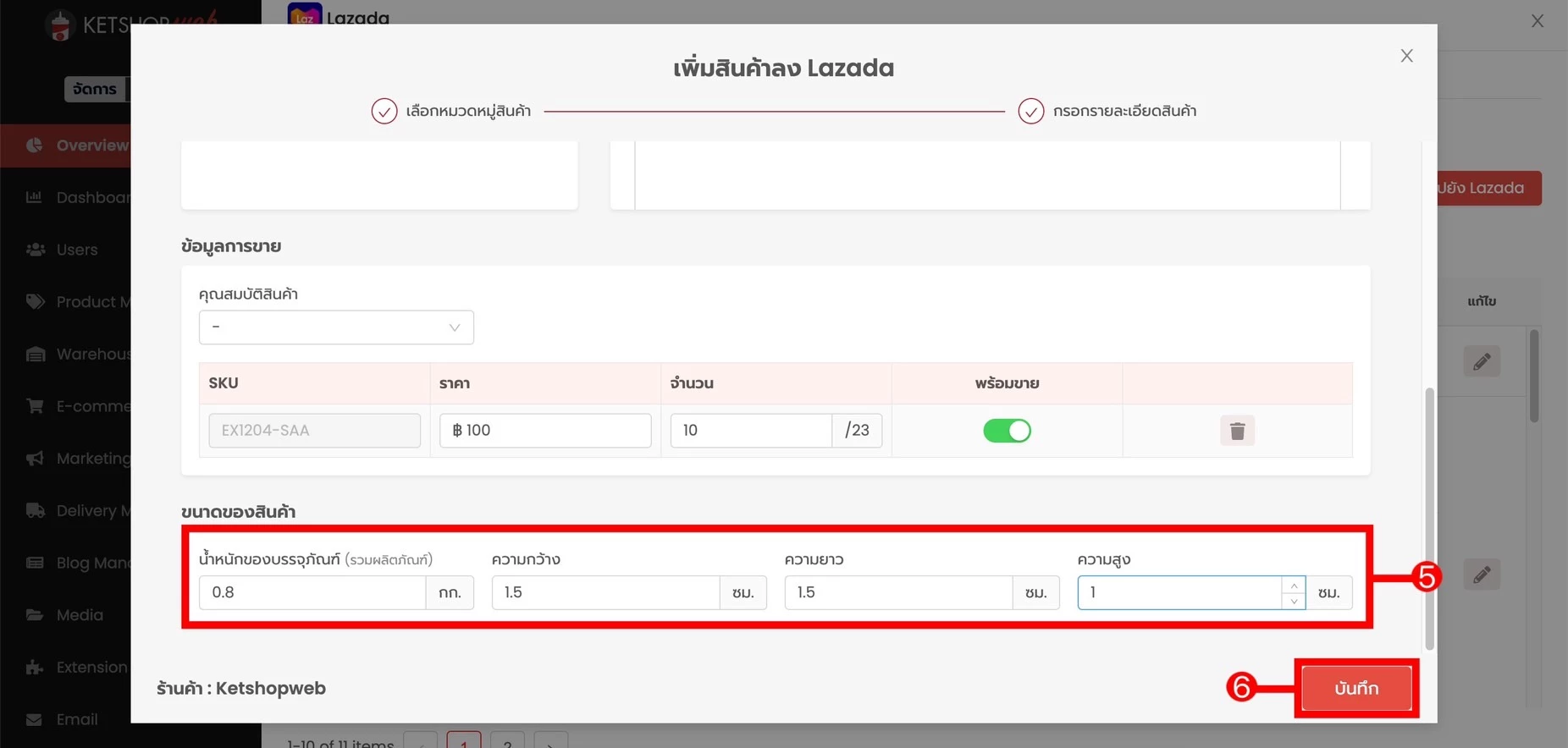This screenshot has width=1568, height=748.
Task: Click the Product tag icon
Action: (x=35, y=302)
